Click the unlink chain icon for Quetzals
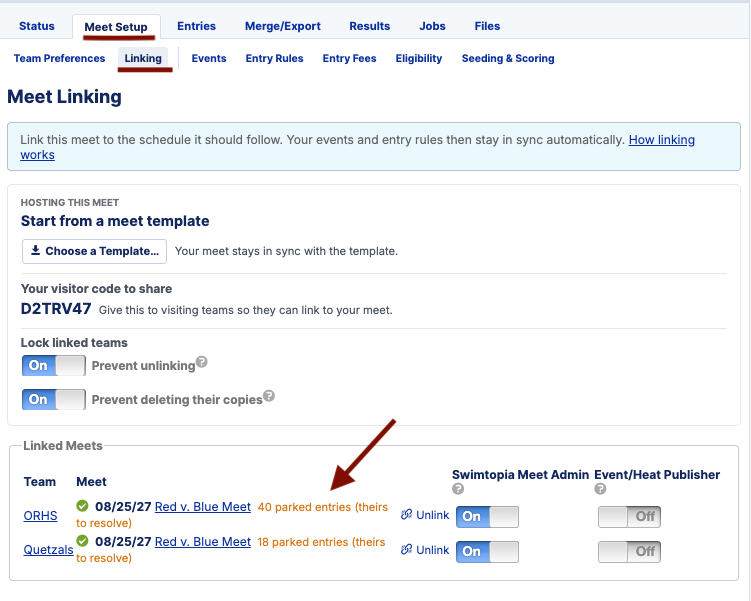Screen dimensions: 751x601 tap(407, 550)
